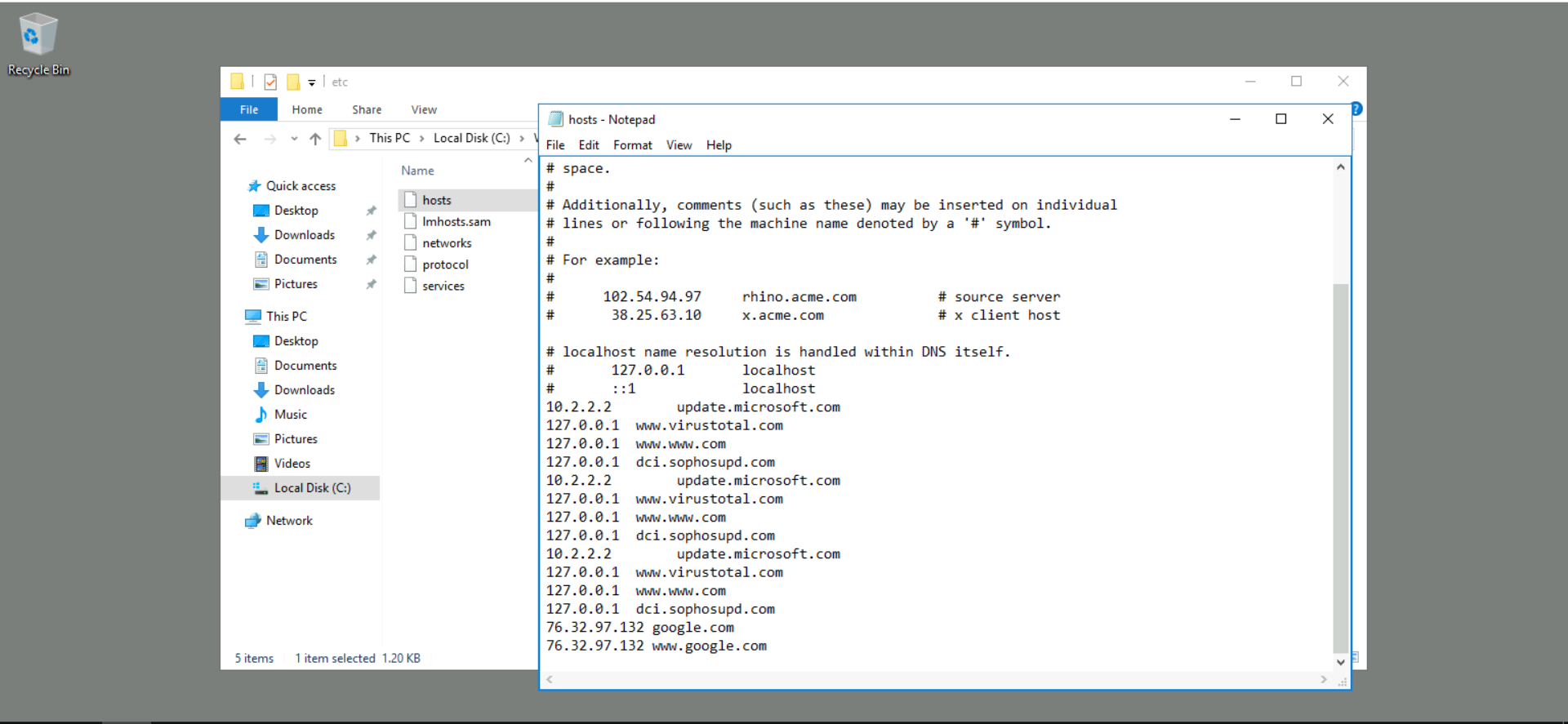Click Downloads arrow icon under Quick access
Screen dimensions: 1568x724
[261, 235]
